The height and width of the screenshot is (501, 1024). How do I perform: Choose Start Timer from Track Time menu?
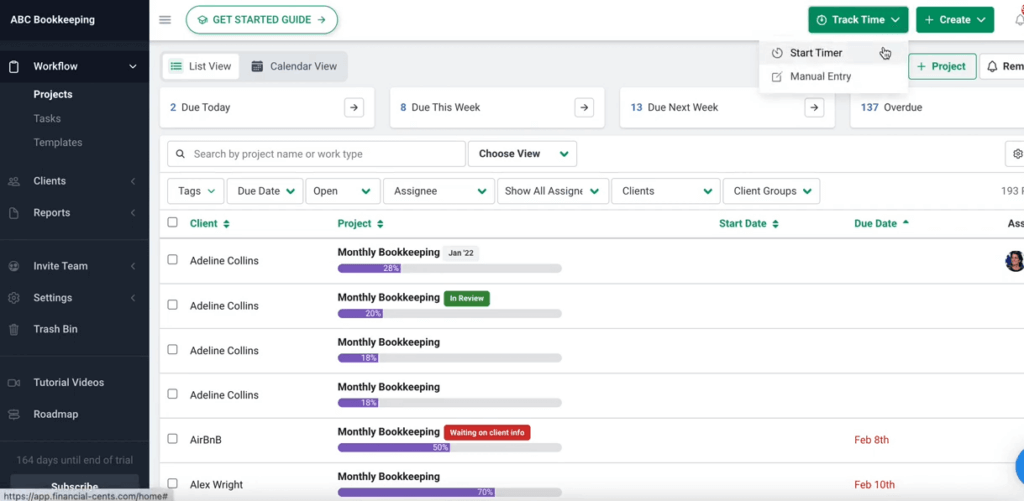click(815, 53)
